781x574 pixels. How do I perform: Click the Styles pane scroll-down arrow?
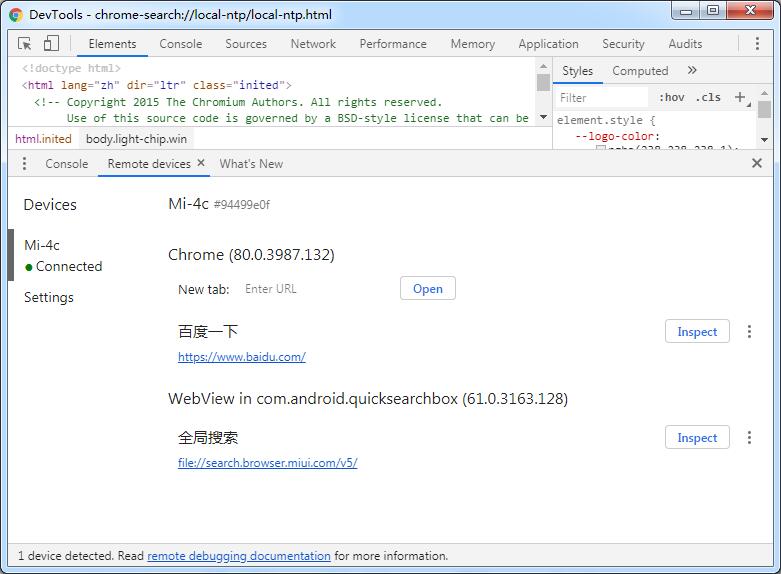pos(764,140)
